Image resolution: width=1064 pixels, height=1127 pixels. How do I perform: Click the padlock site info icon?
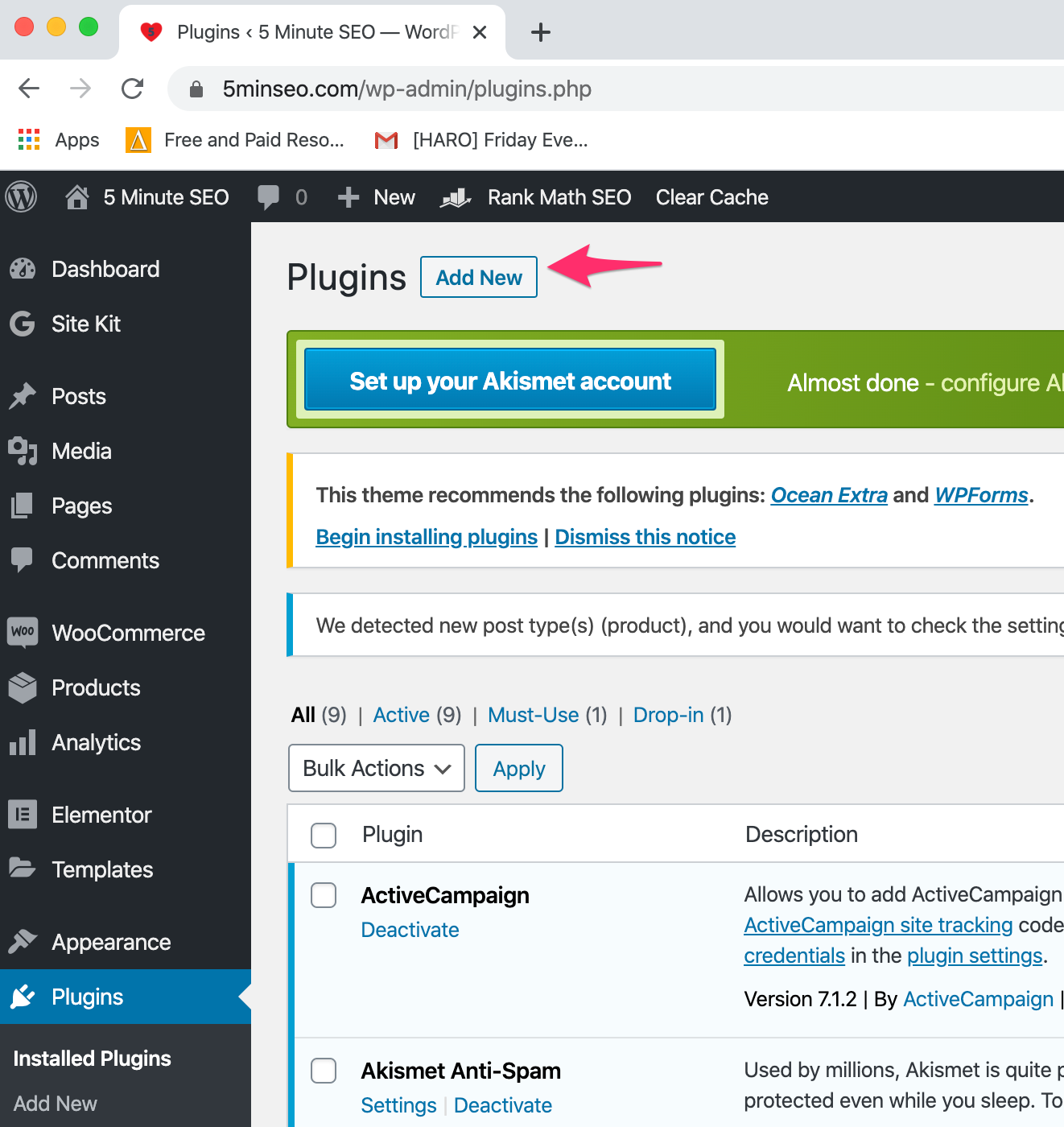pos(196,89)
